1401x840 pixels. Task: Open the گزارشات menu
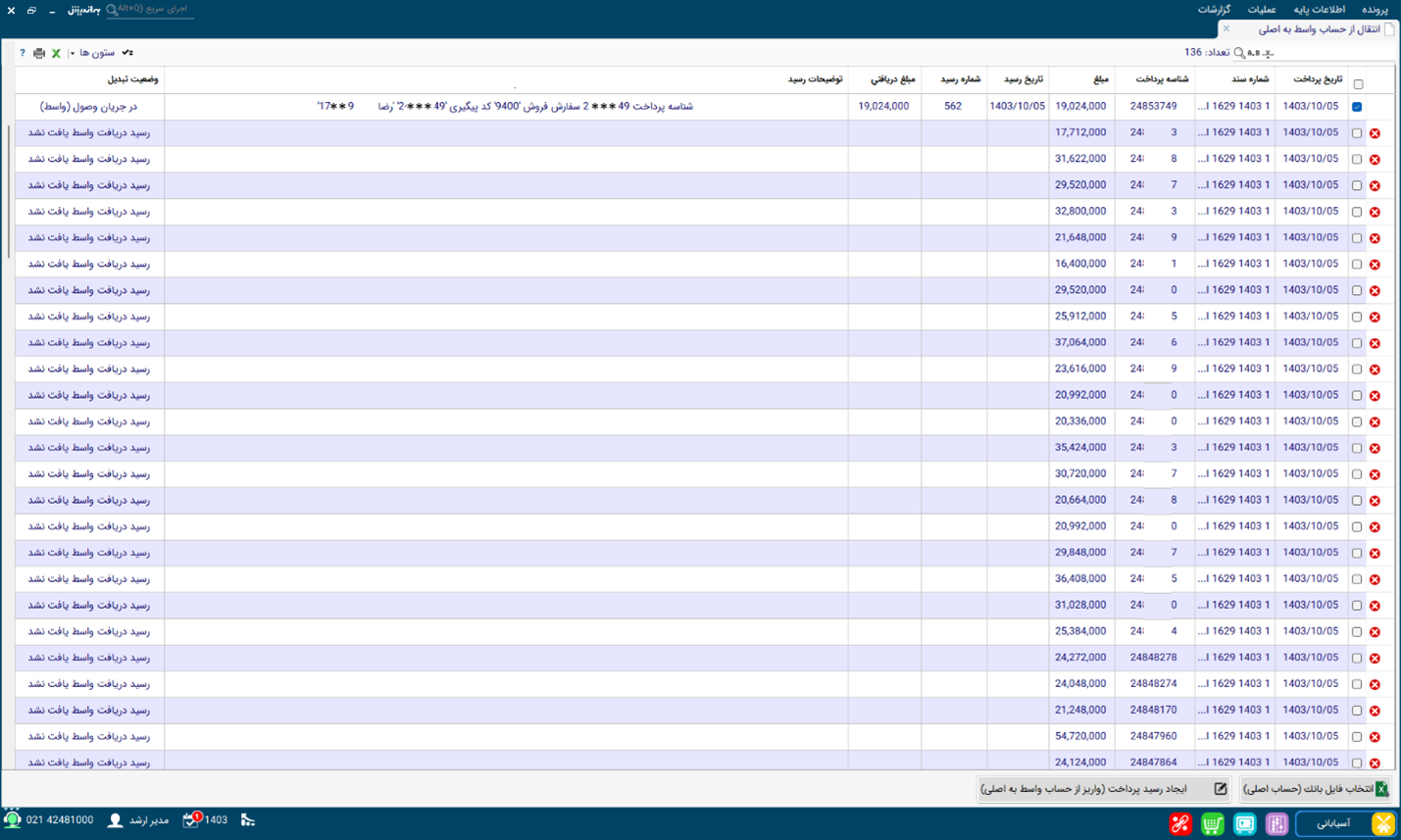(x=1214, y=10)
